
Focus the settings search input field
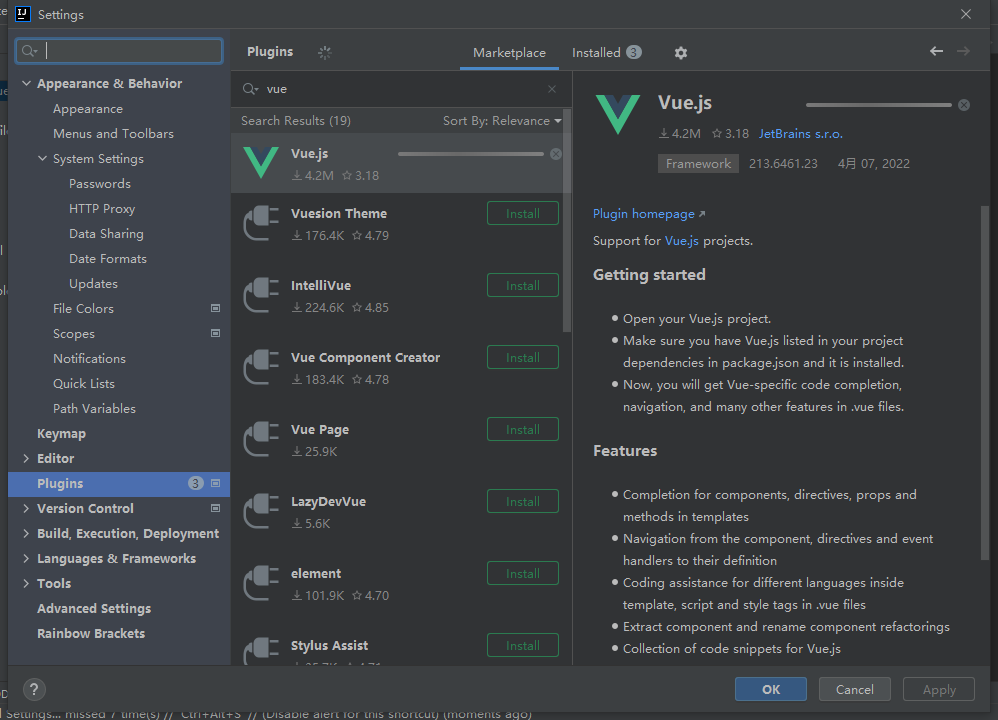pyautogui.click(x=119, y=51)
